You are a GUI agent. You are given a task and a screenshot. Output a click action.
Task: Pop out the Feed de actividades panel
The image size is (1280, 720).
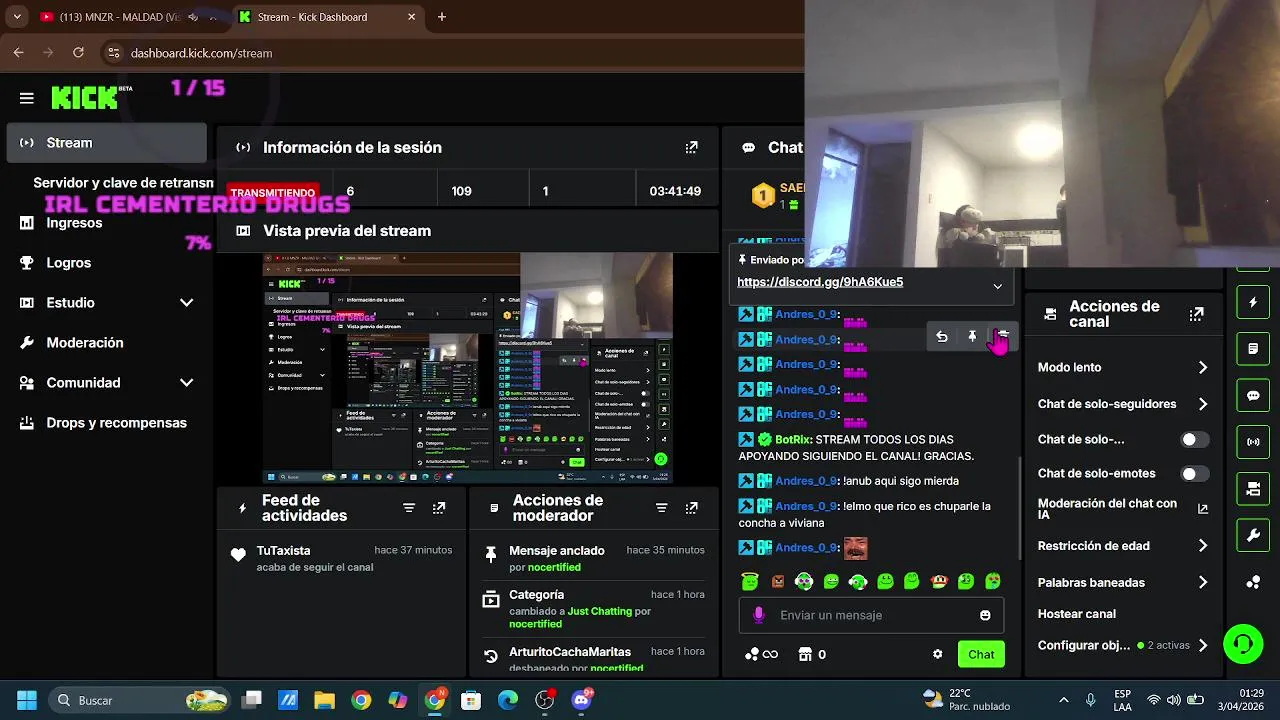tap(439, 508)
